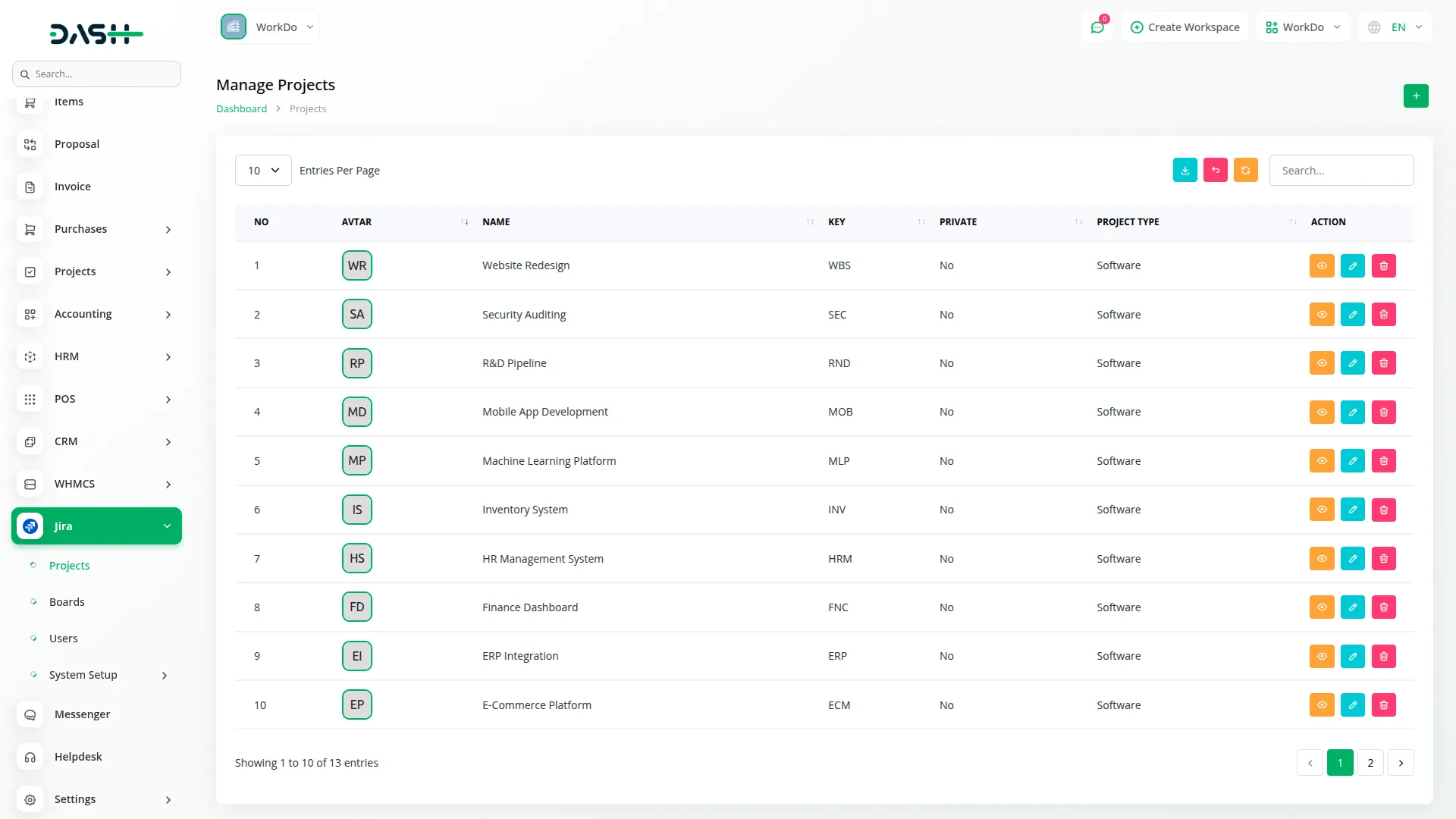Image resolution: width=1456 pixels, height=819 pixels.
Task: Click the Create Workspace button
Action: click(1185, 27)
